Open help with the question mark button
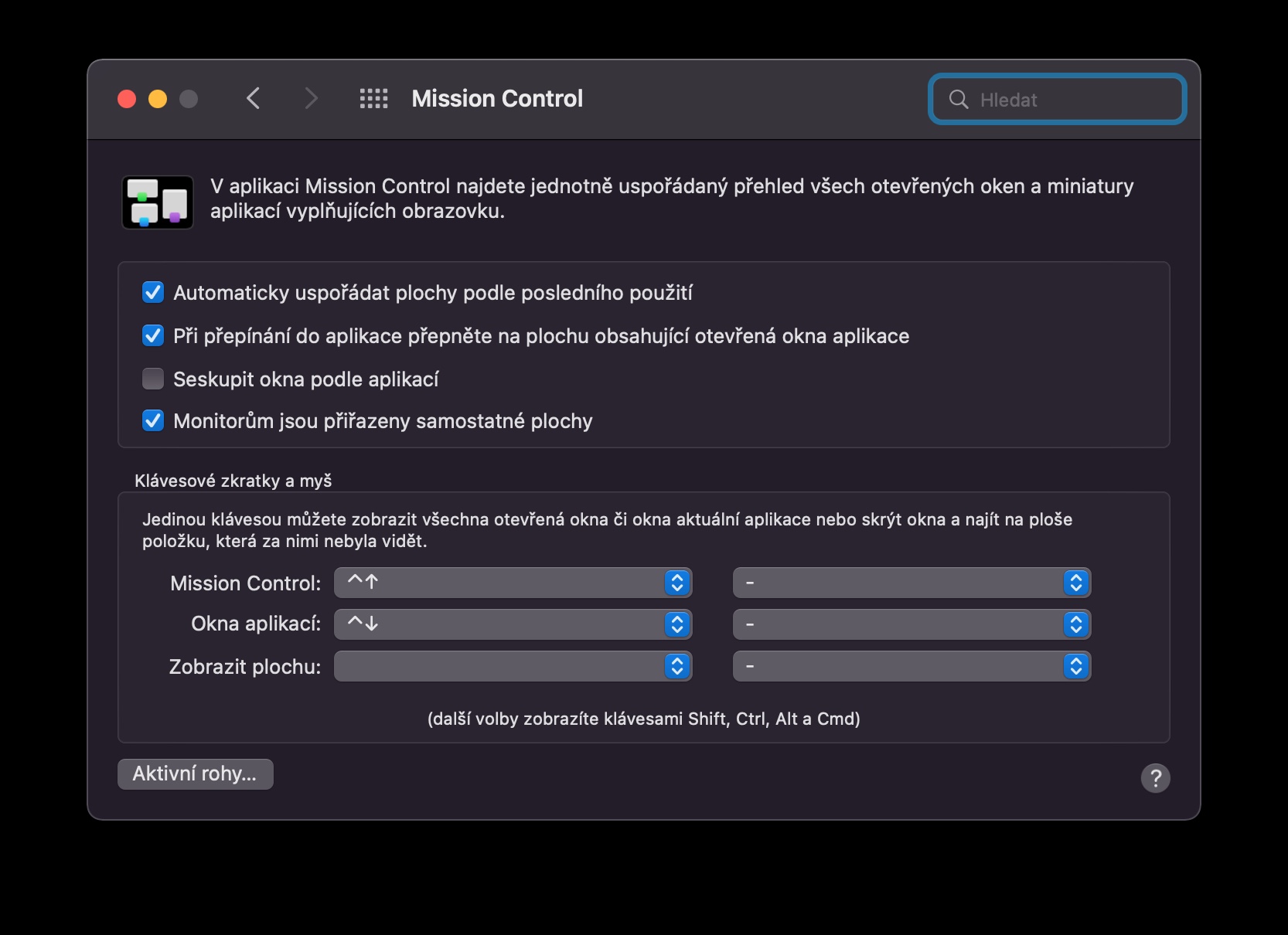 pyautogui.click(x=1155, y=778)
